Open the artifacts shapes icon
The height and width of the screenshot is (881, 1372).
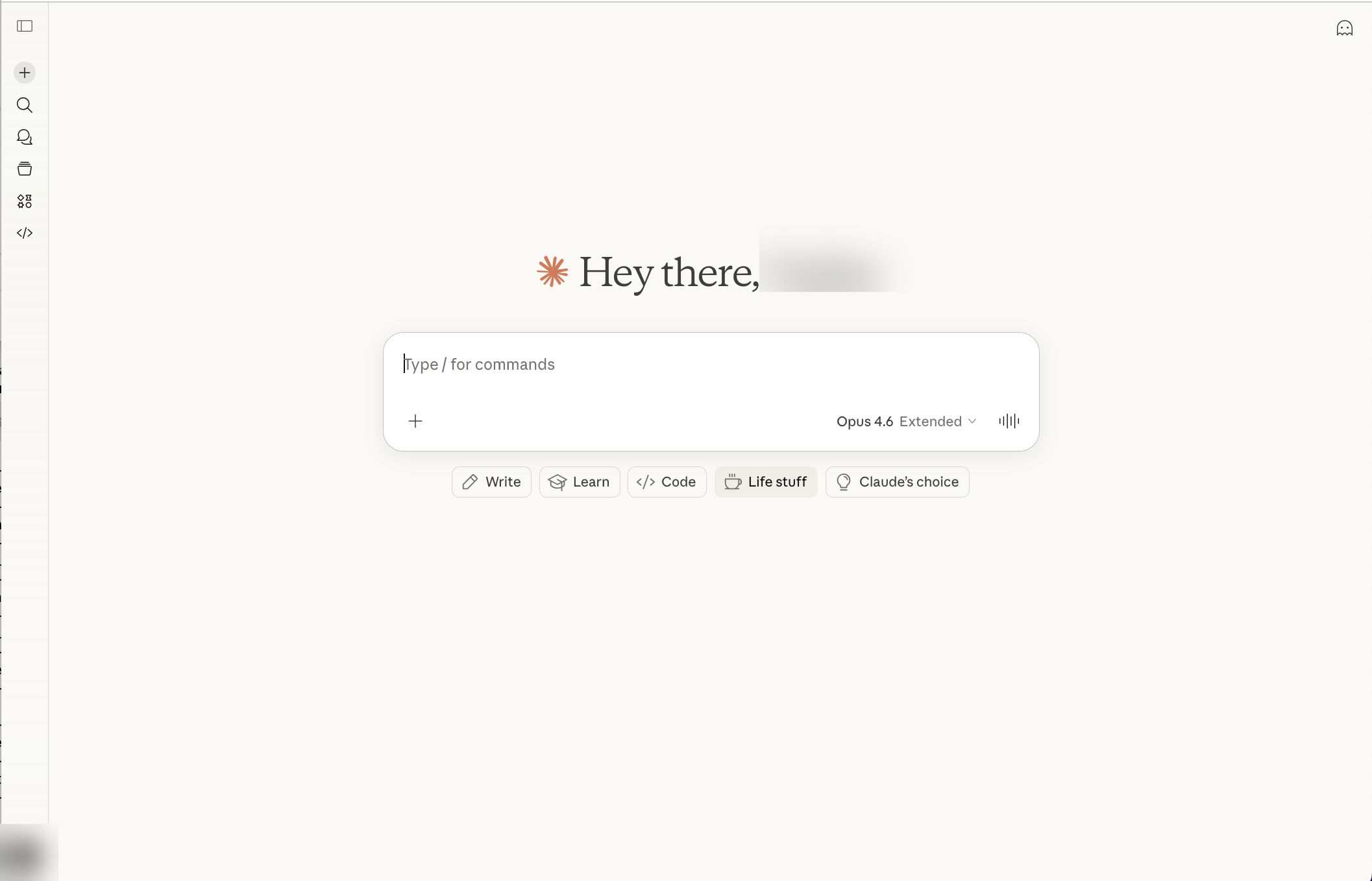(x=25, y=201)
